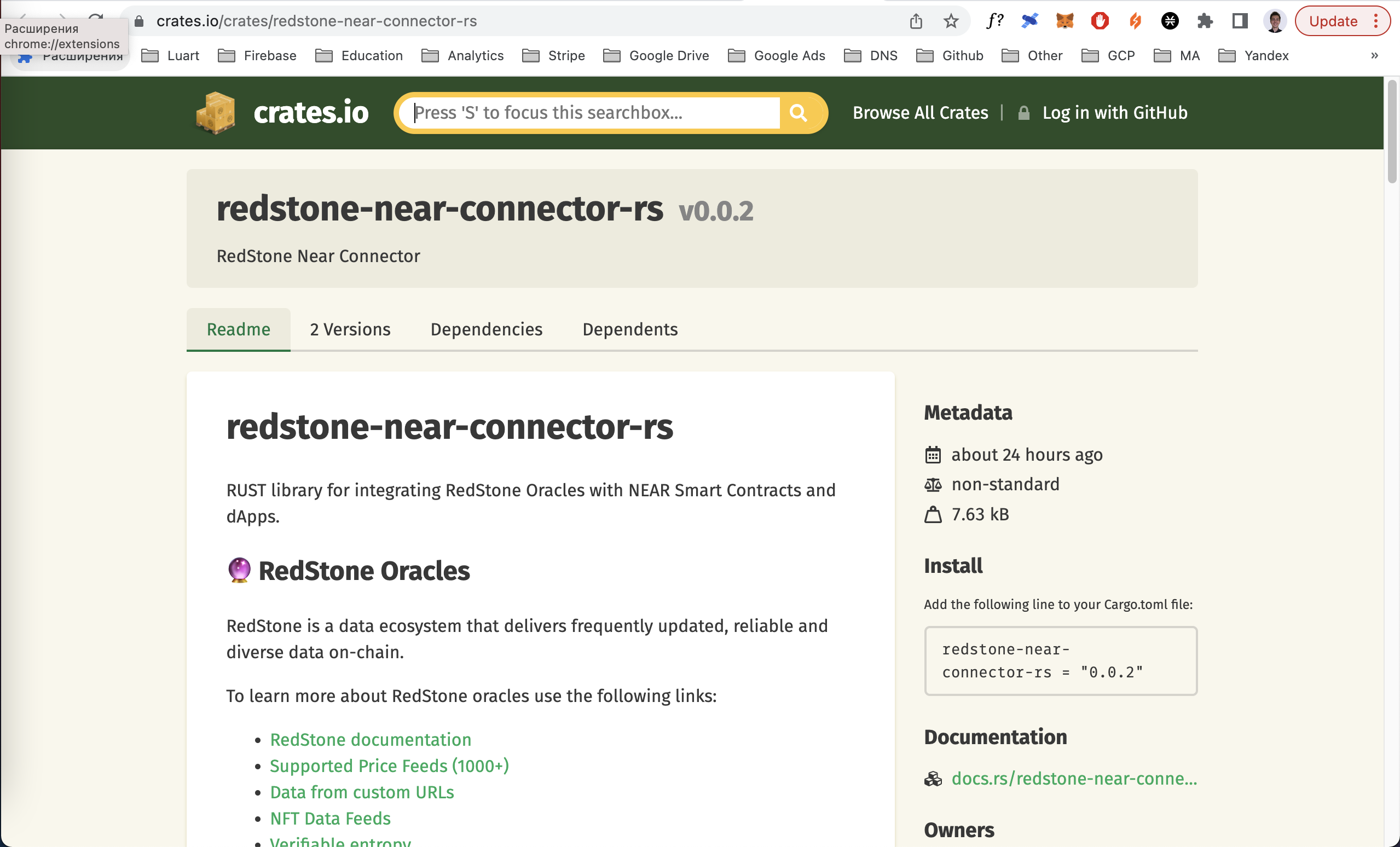This screenshot has height=847, width=1400.
Task: Open the Github bookmarks folder
Action: click(950, 55)
